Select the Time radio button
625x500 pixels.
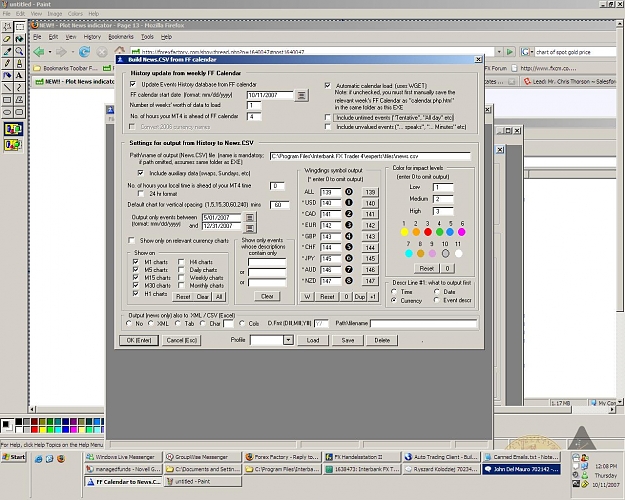394,291
